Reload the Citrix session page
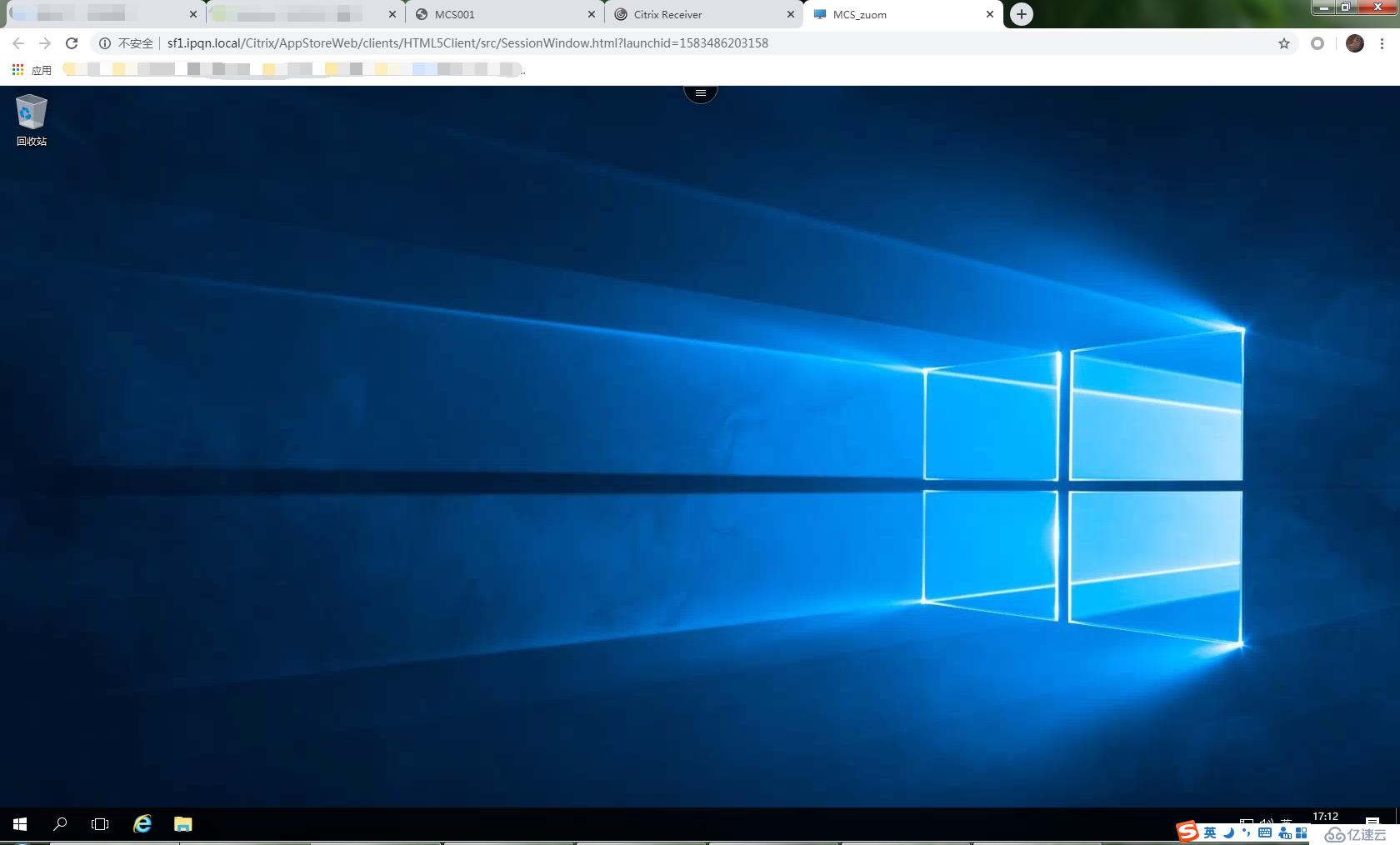The height and width of the screenshot is (845, 1400). pos(72,43)
